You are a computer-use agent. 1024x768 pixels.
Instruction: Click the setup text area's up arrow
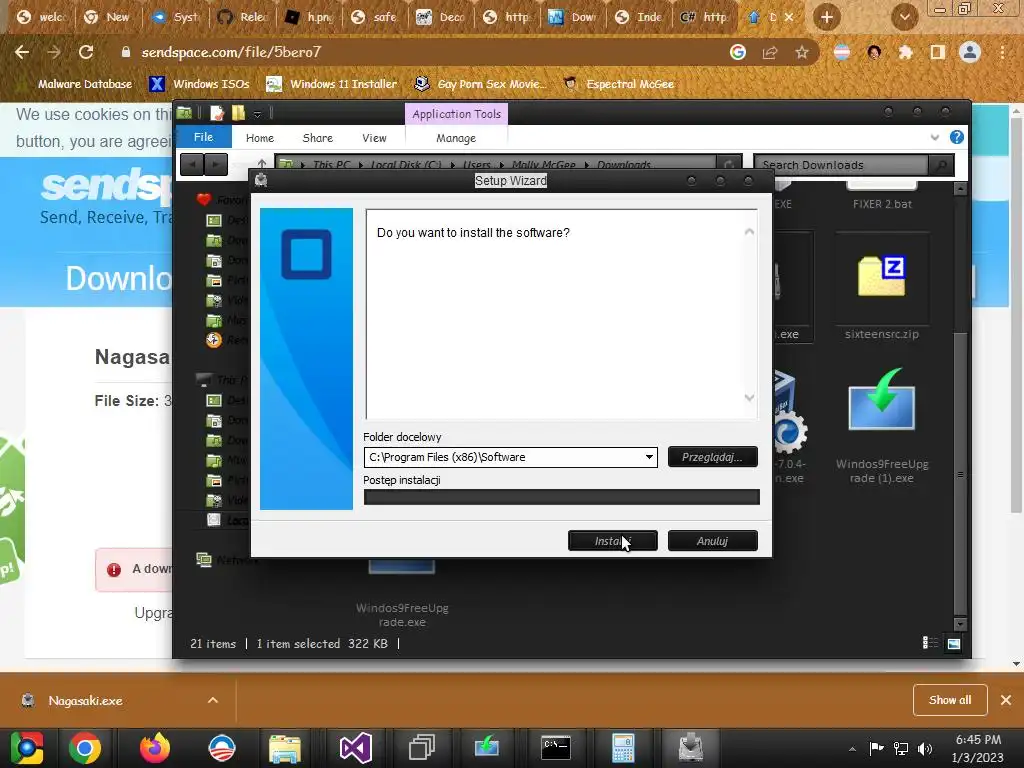[x=749, y=232]
